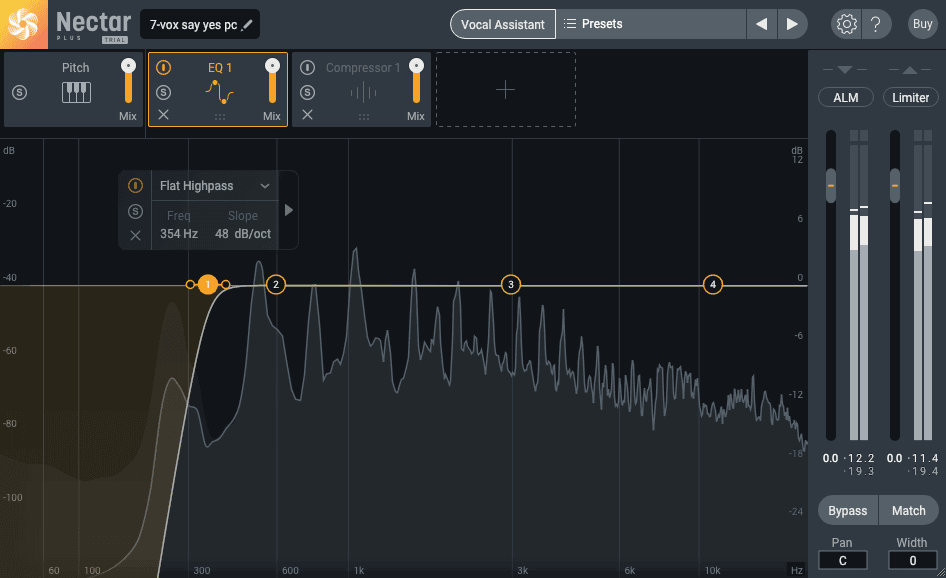
Task: Click the Pan value field
Action: (842, 561)
